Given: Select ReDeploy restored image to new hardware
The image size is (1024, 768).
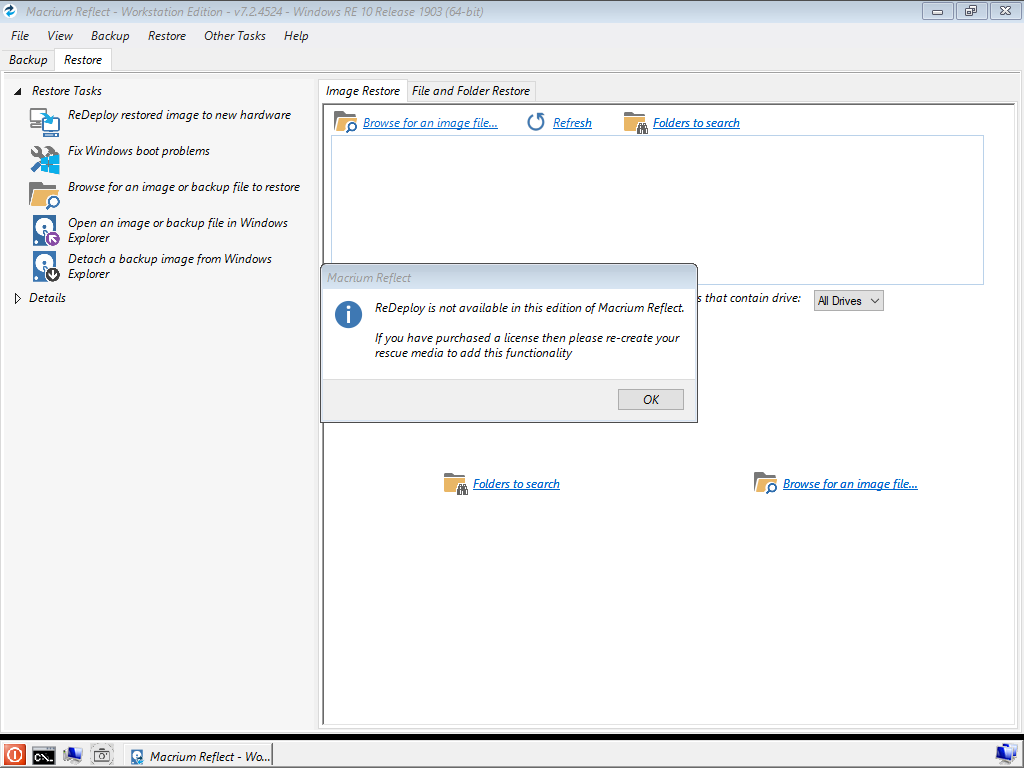Looking at the screenshot, I should [x=180, y=115].
